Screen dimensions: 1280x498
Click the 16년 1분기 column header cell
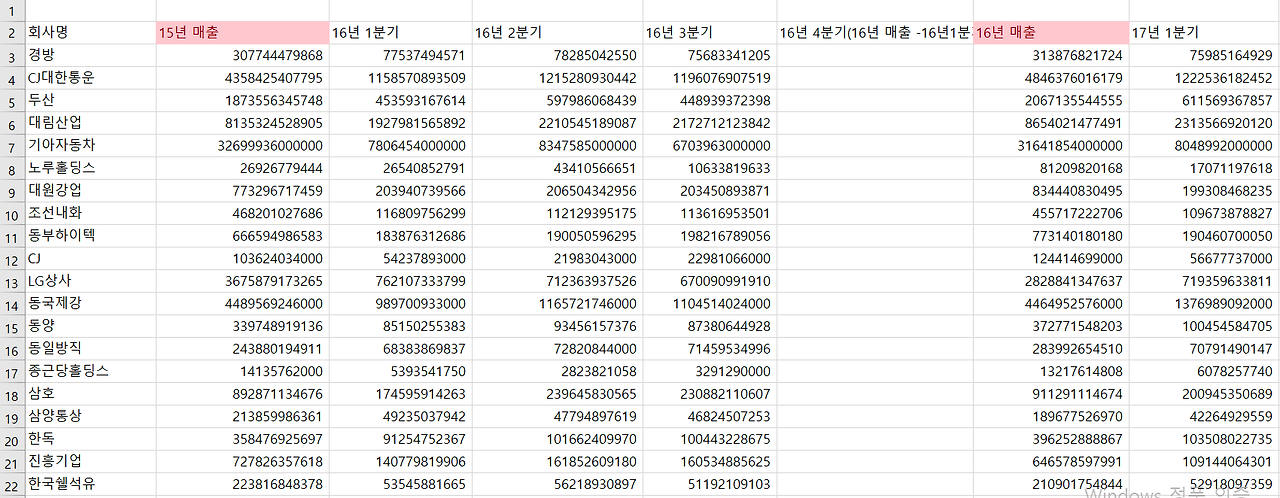click(x=400, y=33)
